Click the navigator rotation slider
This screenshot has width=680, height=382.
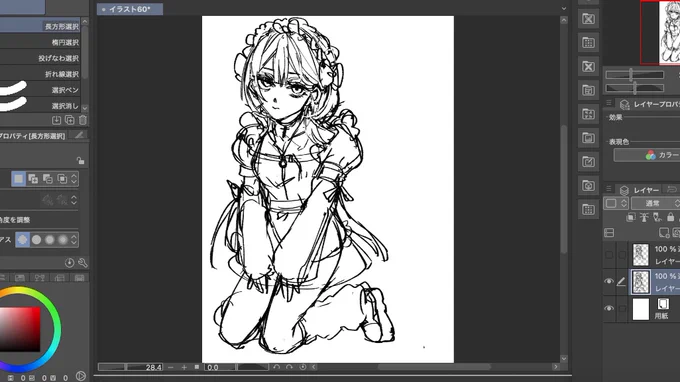click(x=634, y=88)
